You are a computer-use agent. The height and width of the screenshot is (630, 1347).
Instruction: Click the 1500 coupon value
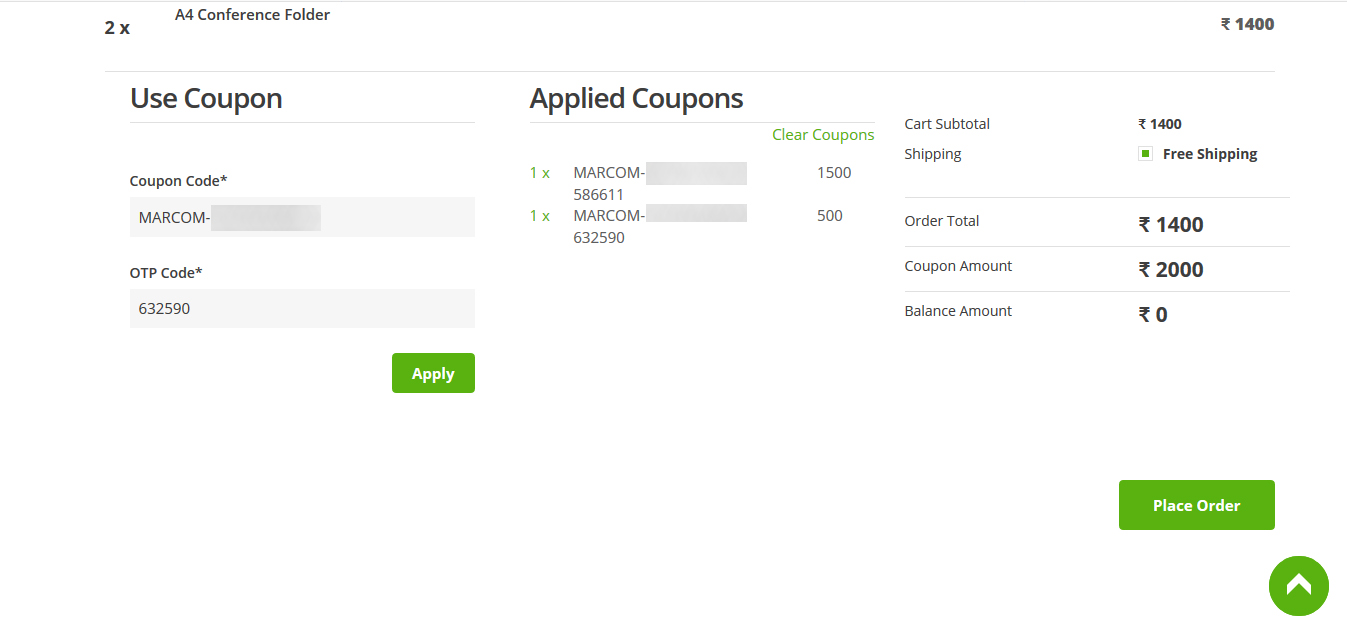point(834,173)
